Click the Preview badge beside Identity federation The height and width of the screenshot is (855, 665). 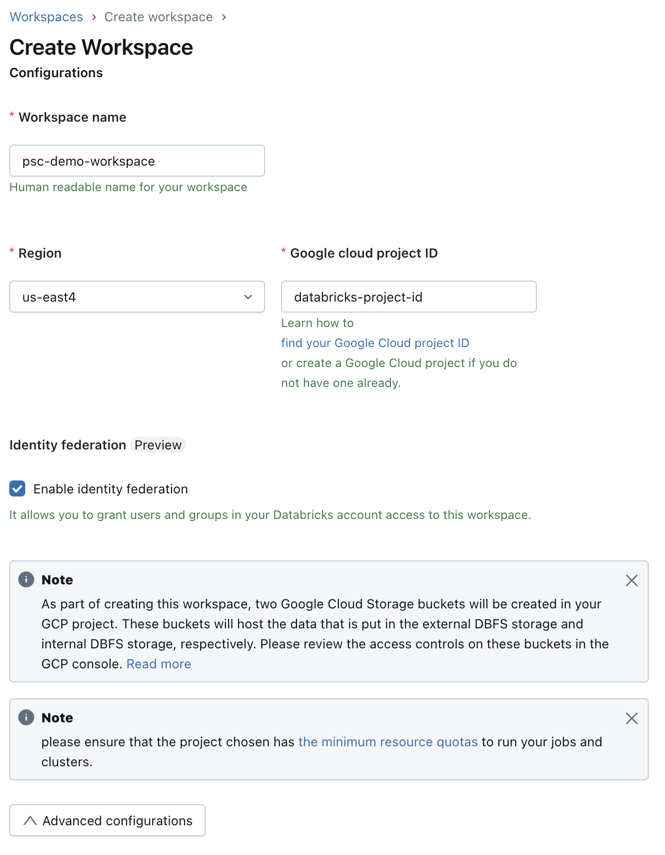coord(158,445)
